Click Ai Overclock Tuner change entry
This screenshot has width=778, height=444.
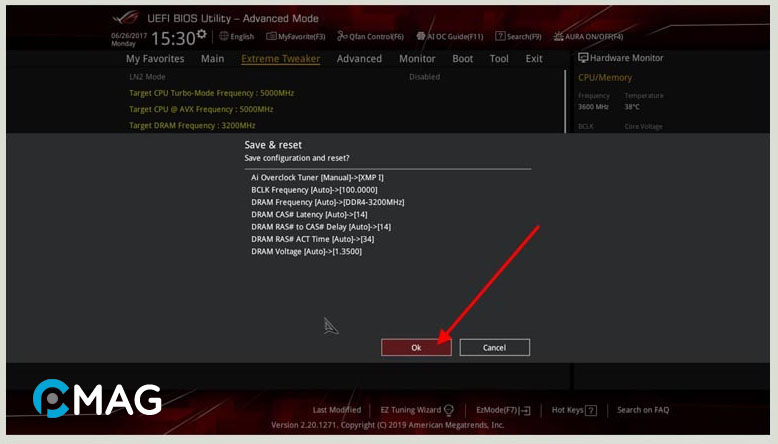pos(317,177)
